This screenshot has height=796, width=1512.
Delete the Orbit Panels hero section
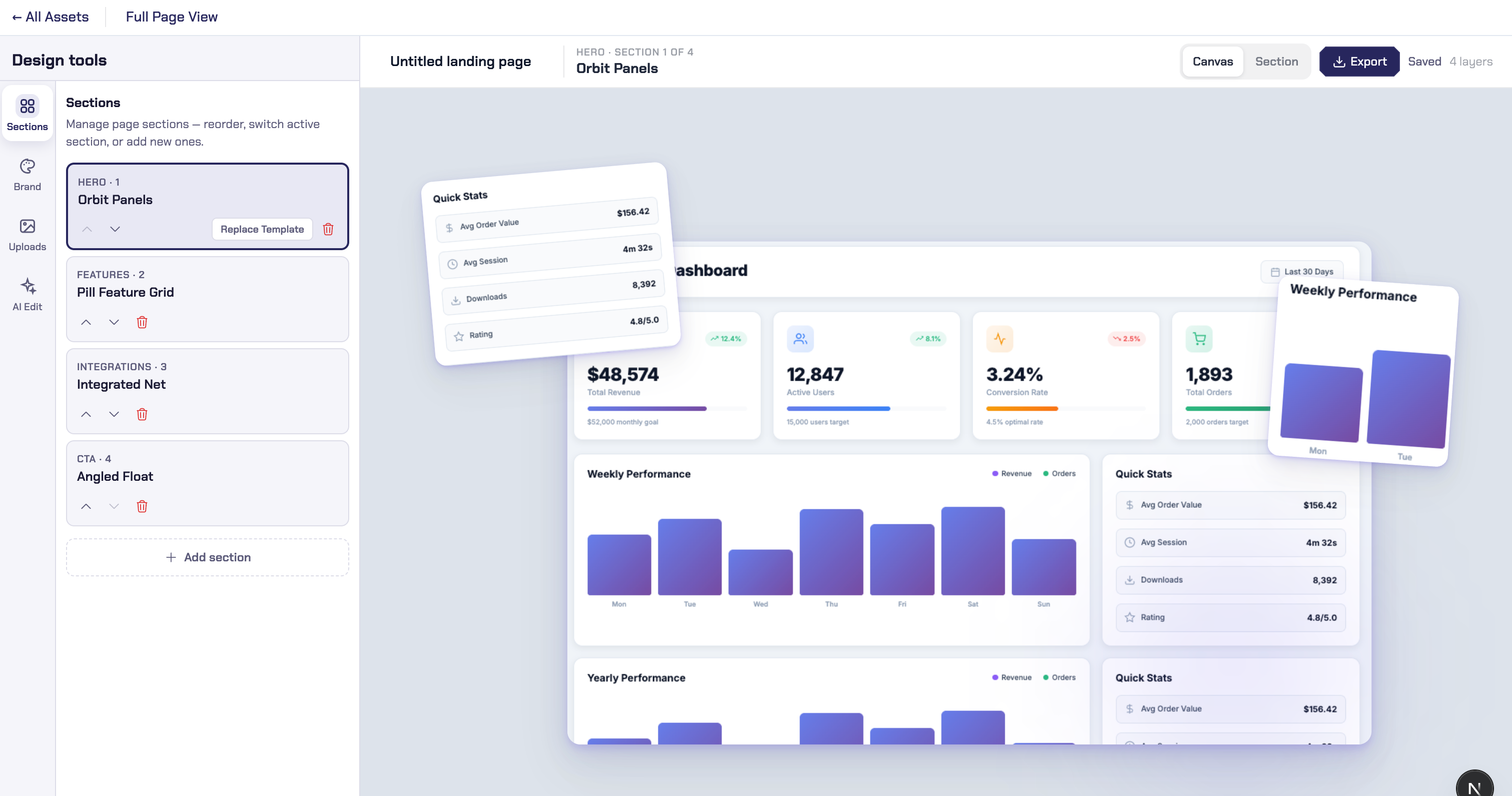328,229
